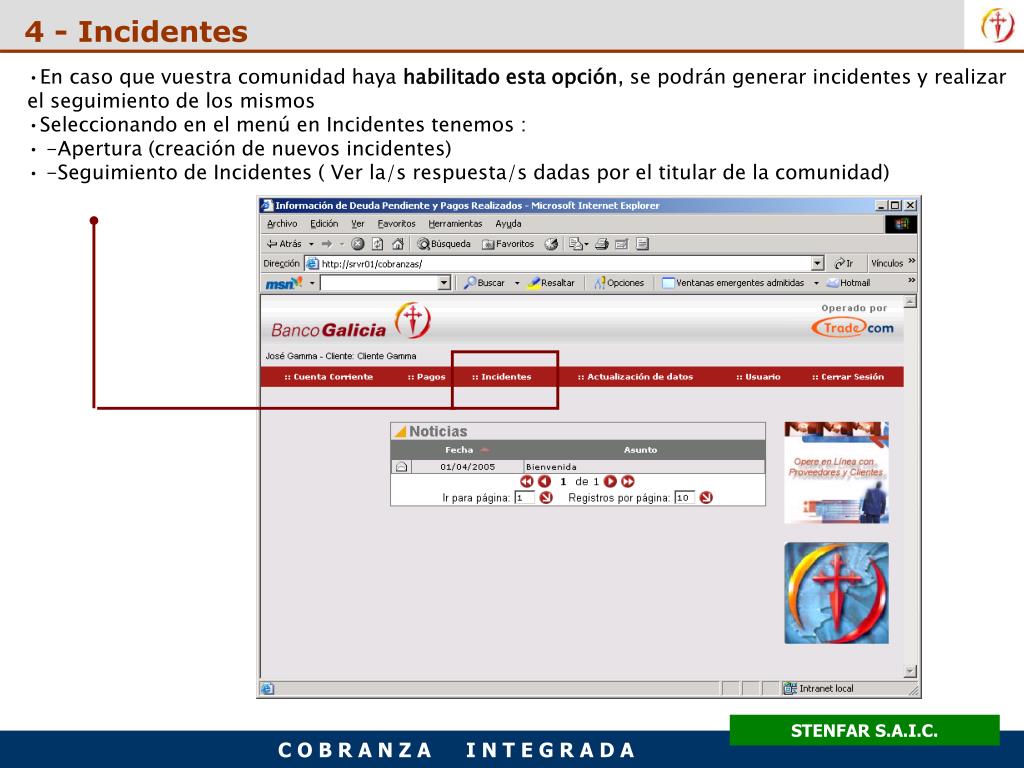Click the Trade.com logo

(853, 327)
